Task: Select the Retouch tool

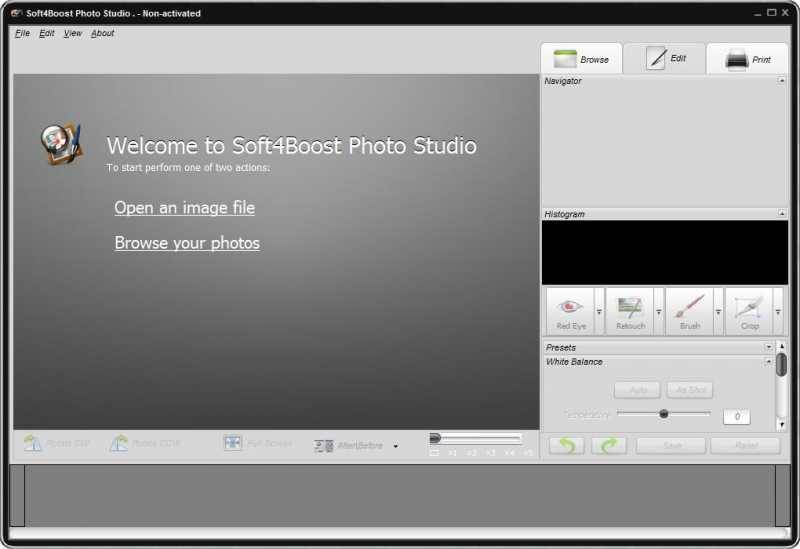Action: coord(630,311)
